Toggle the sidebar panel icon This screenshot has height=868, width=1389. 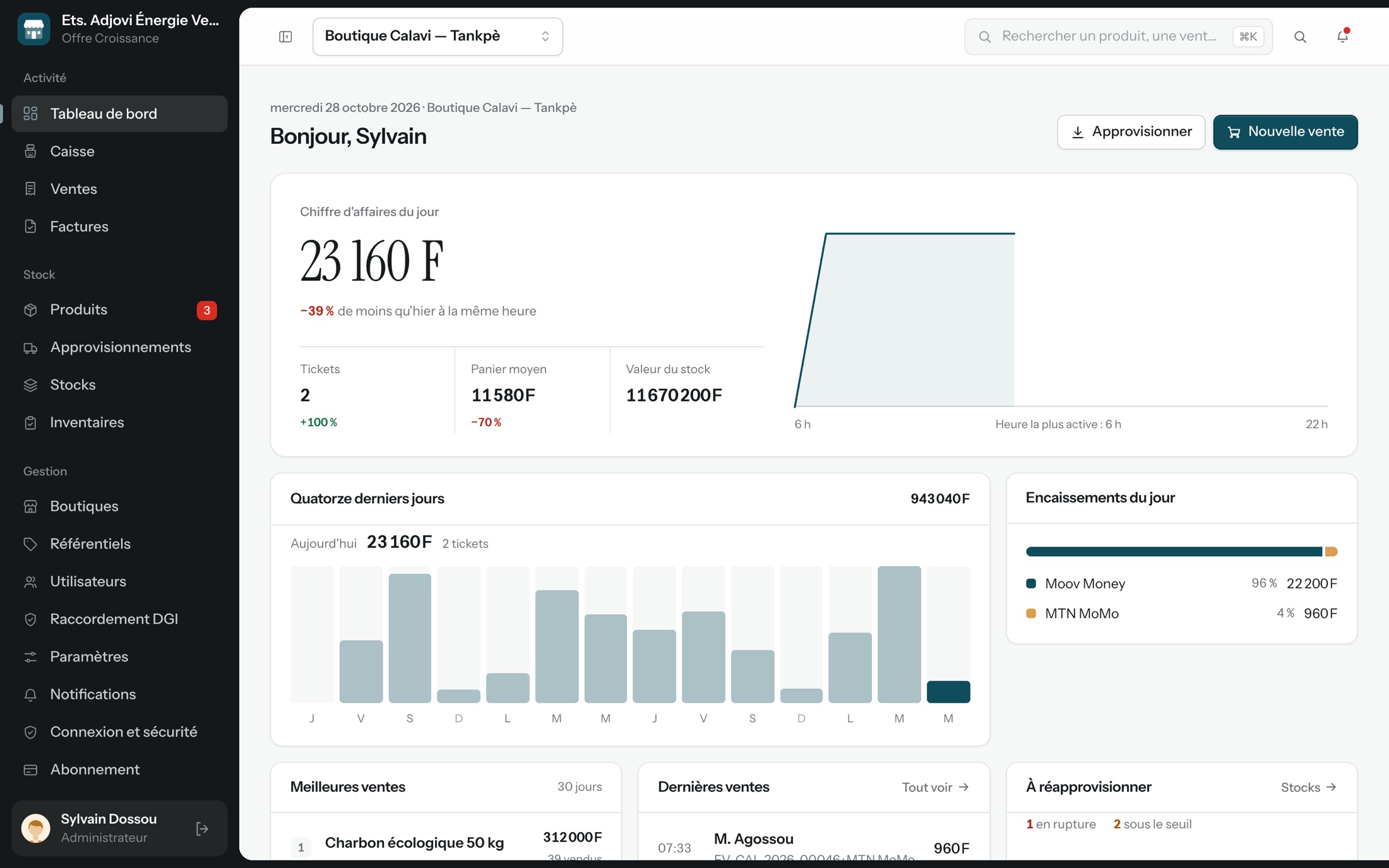[285, 37]
